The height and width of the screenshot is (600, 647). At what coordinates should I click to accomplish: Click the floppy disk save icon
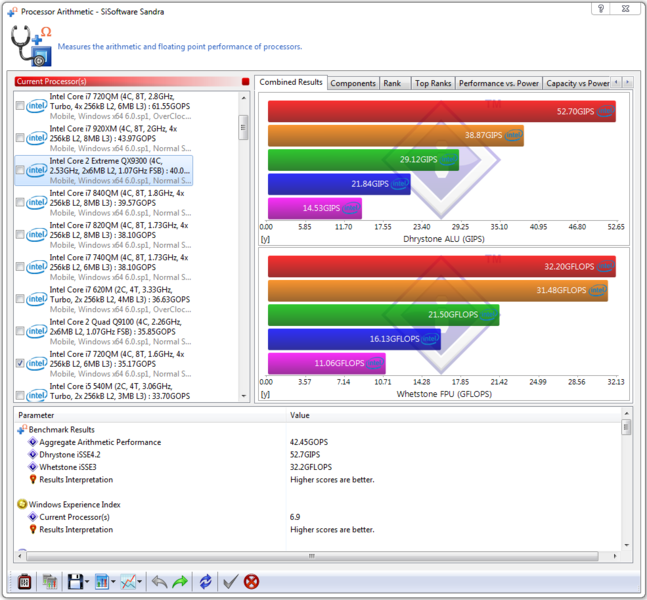click(x=76, y=582)
